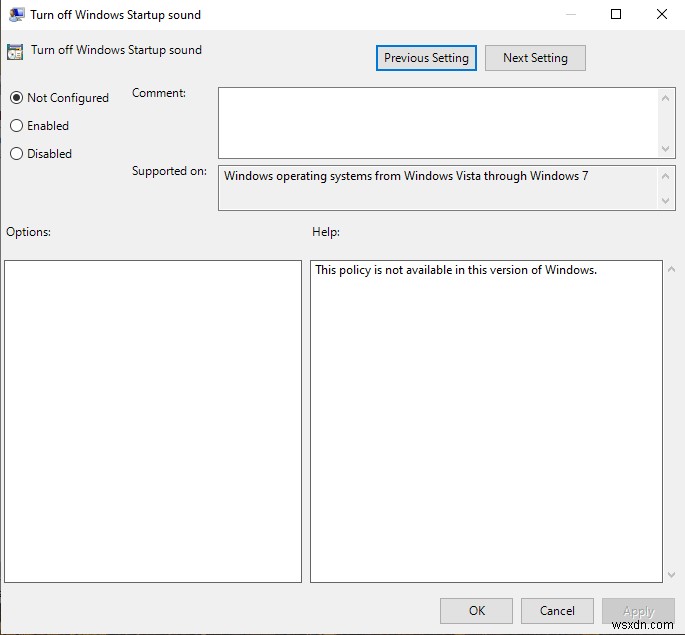Image resolution: width=685 pixels, height=635 pixels.
Task: Click the 'Help:' label
Action: pos(326,232)
